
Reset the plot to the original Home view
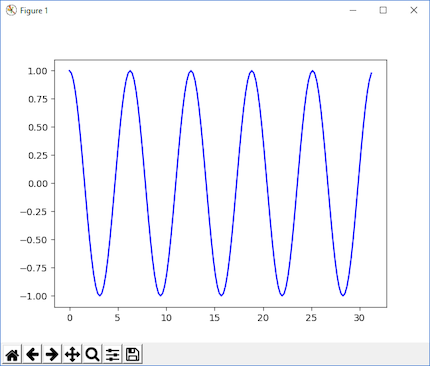[x=12, y=354]
